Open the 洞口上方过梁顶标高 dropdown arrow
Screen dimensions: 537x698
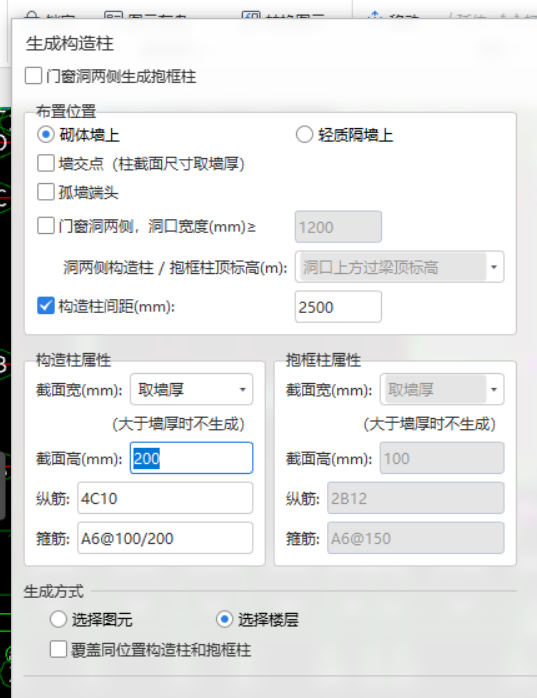coord(494,267)
